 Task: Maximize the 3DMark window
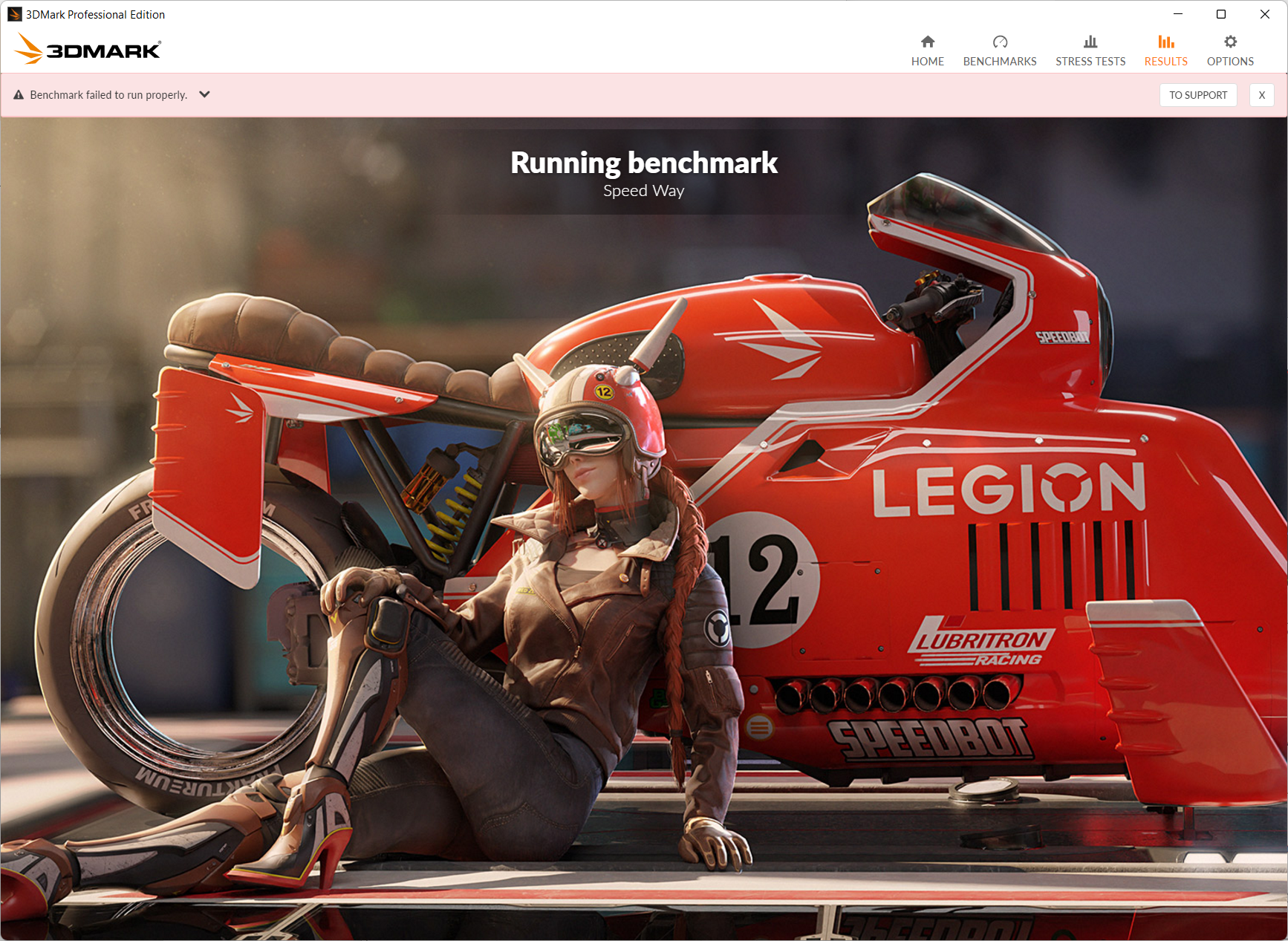(x=1221, y=14)
